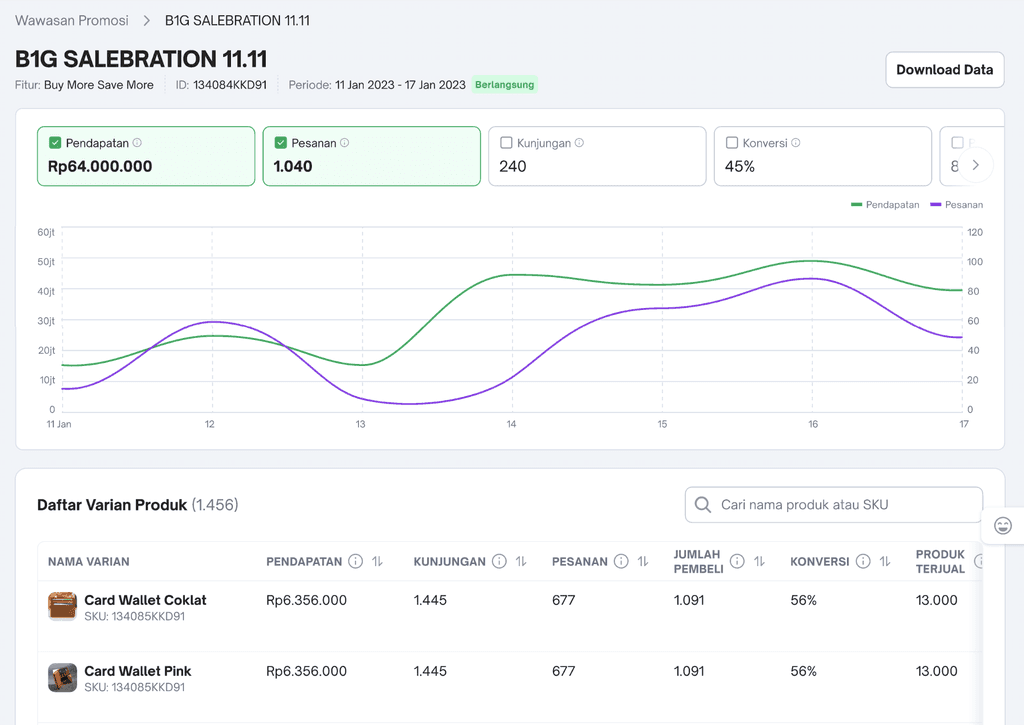The width and height of the screenshot is (1024, 725).
Task: Select the Card Wallet Coklat variant name
Action: [145, 600]
